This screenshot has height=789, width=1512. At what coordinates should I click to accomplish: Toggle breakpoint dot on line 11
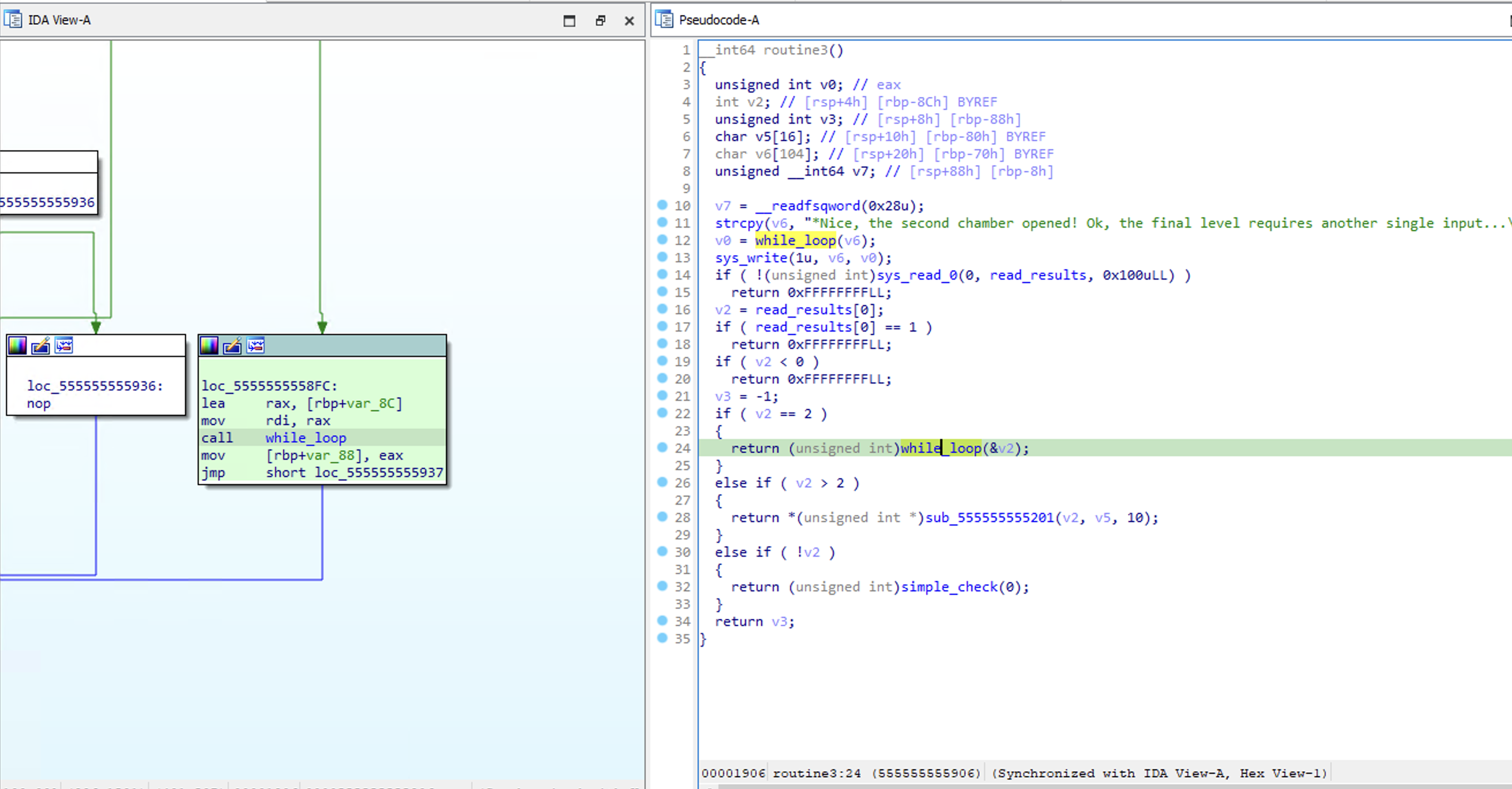pos(662,222)
